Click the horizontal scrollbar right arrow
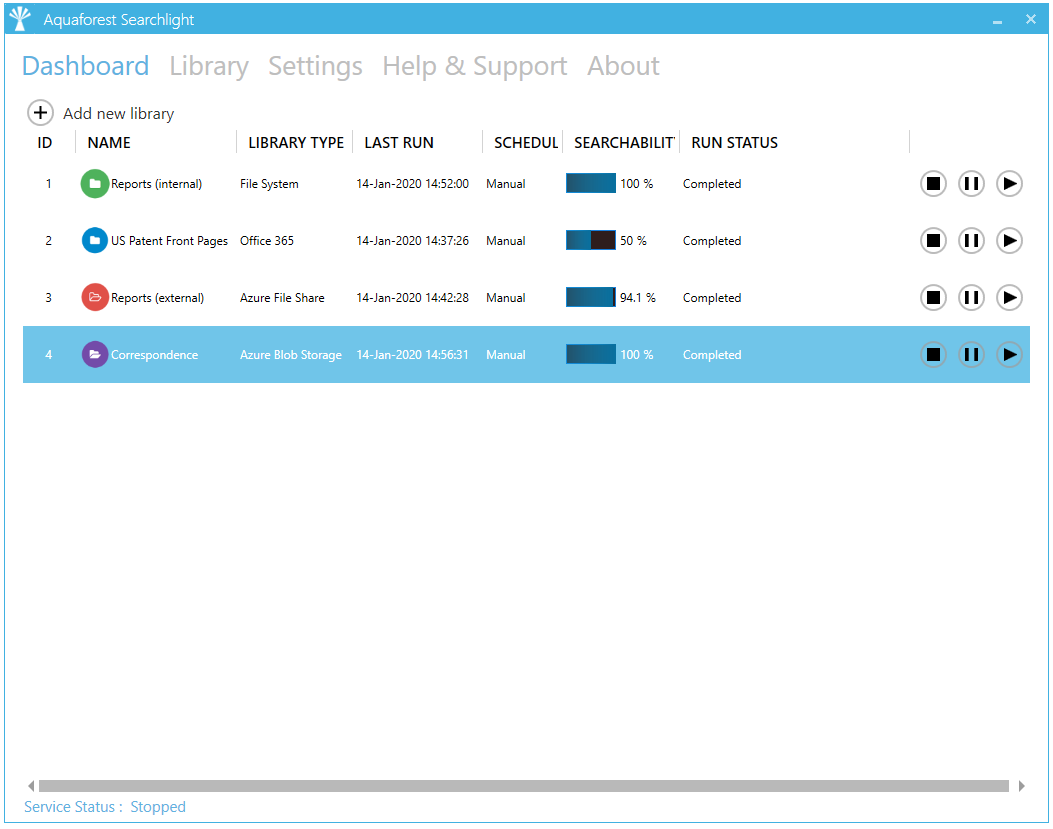1053x829 pixels. pos(1021,786)
